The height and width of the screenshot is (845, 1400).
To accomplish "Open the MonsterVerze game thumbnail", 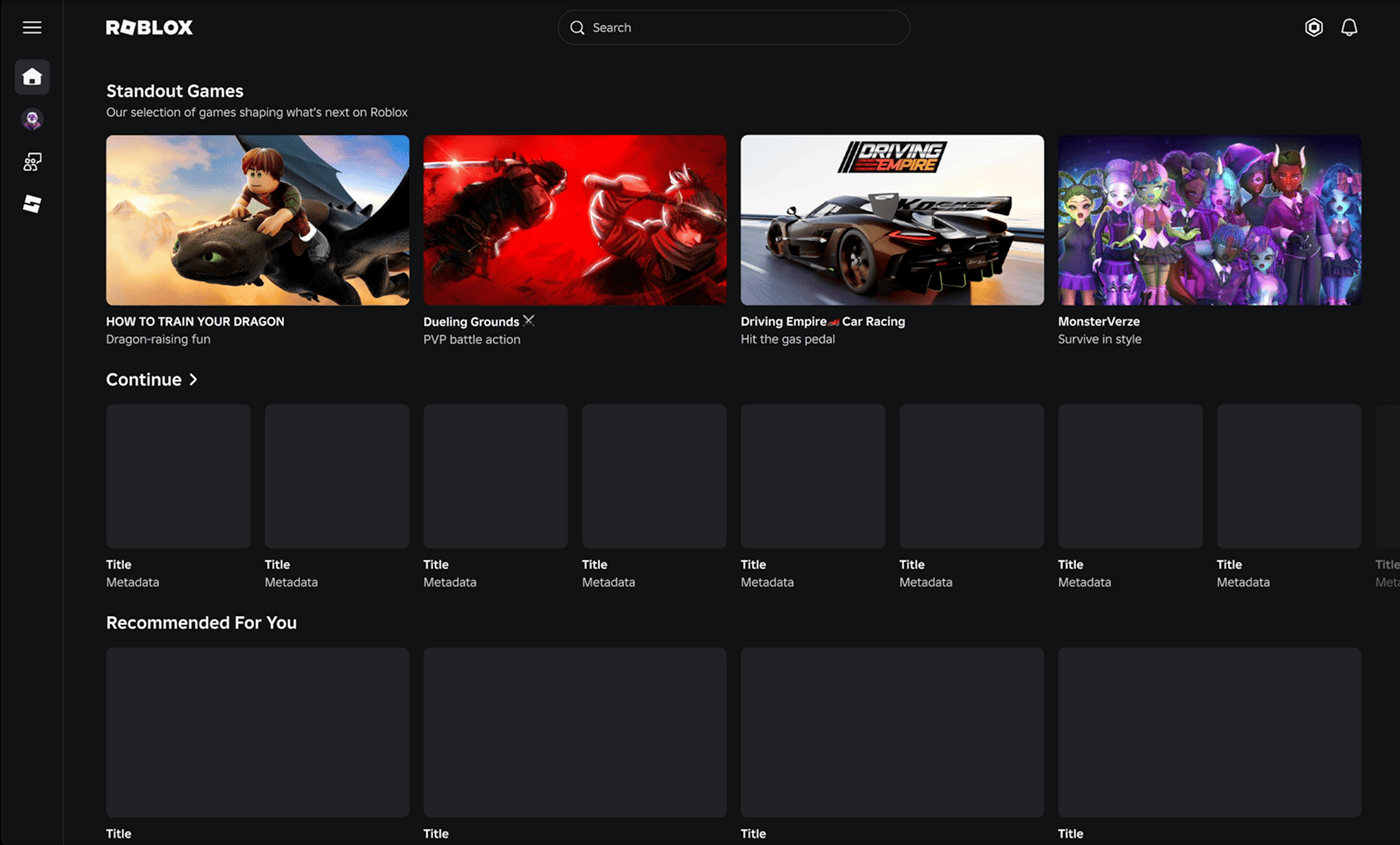I will tap(1210, 220).
